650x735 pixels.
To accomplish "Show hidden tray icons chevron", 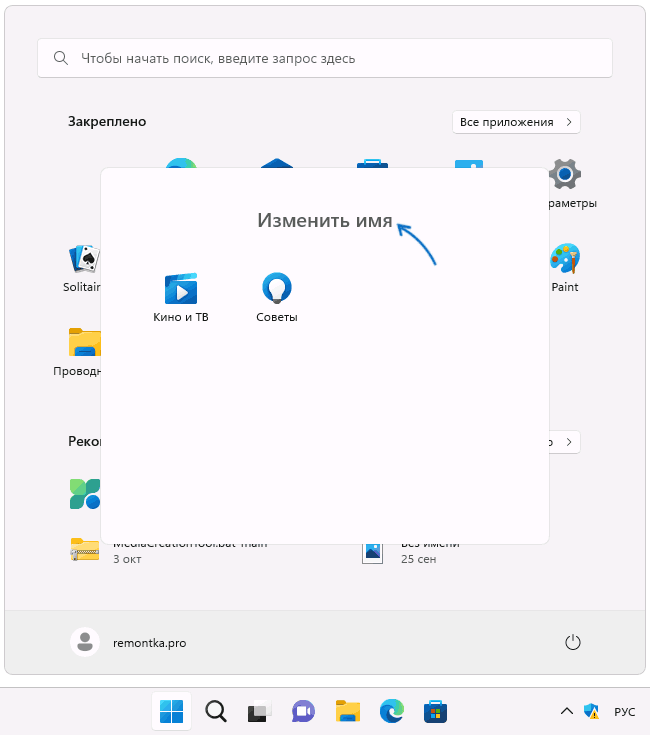I will coord(567,712).
